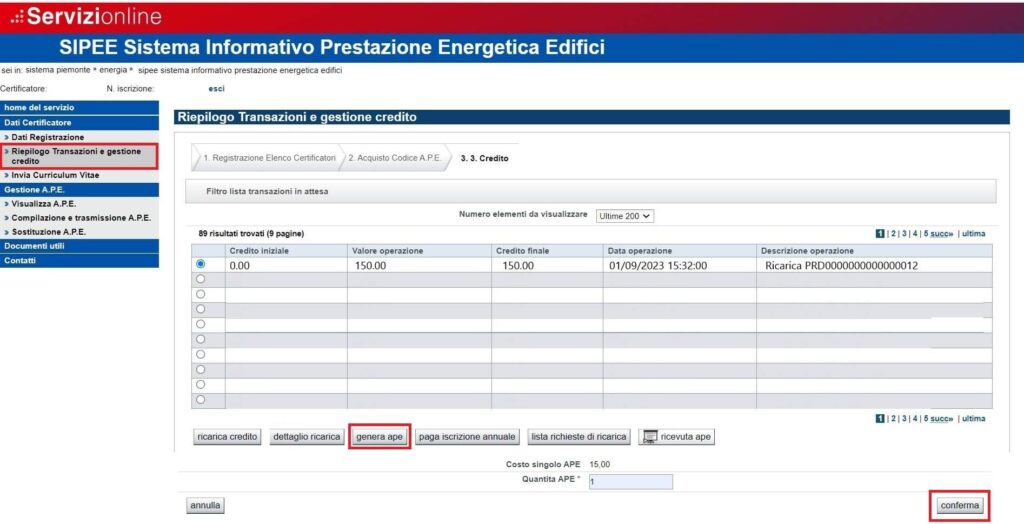This screenshot has height=524, width=1024.
Task: Click the 'paga iscrizione annuale' button
Action: click(x=467, y=436)
